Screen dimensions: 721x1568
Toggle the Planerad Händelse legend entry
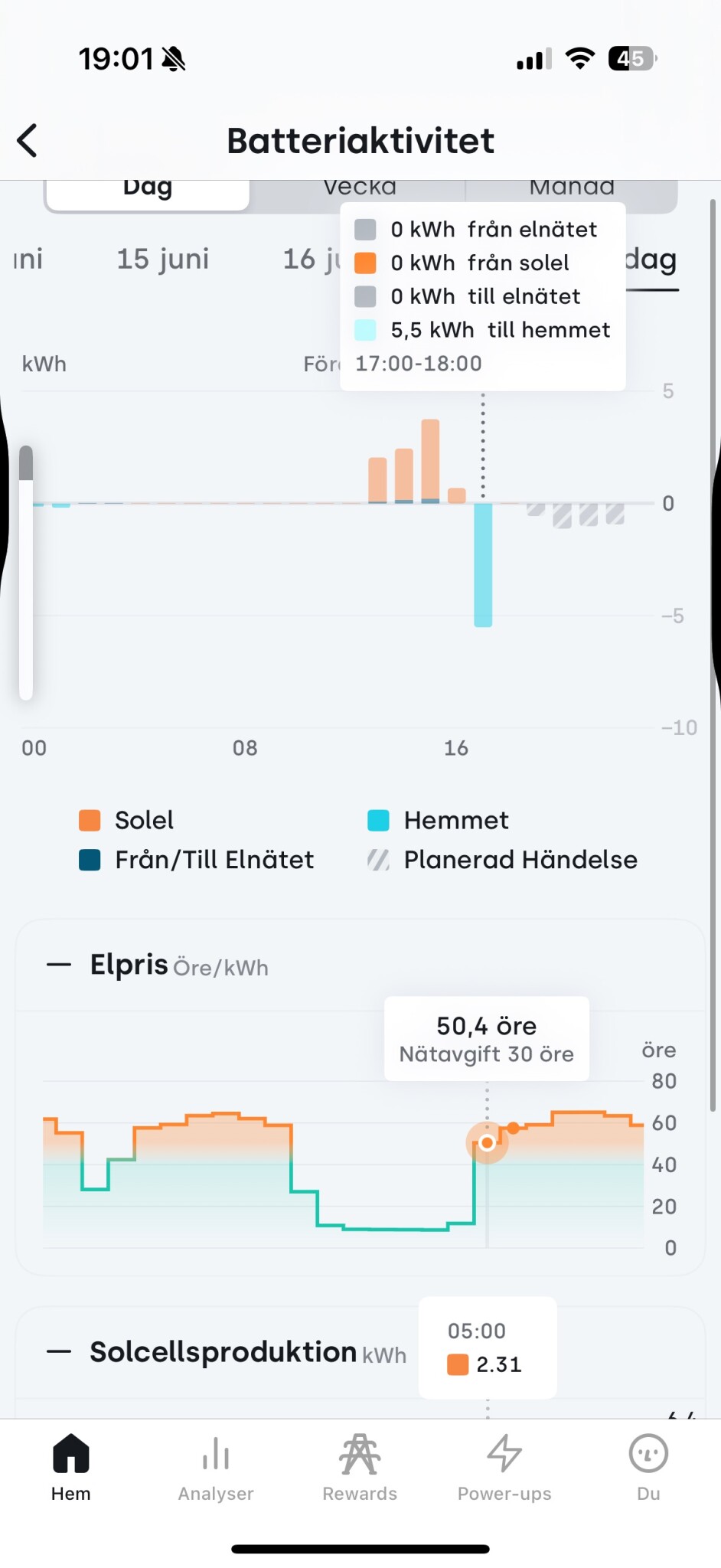(x=502, y=860)
